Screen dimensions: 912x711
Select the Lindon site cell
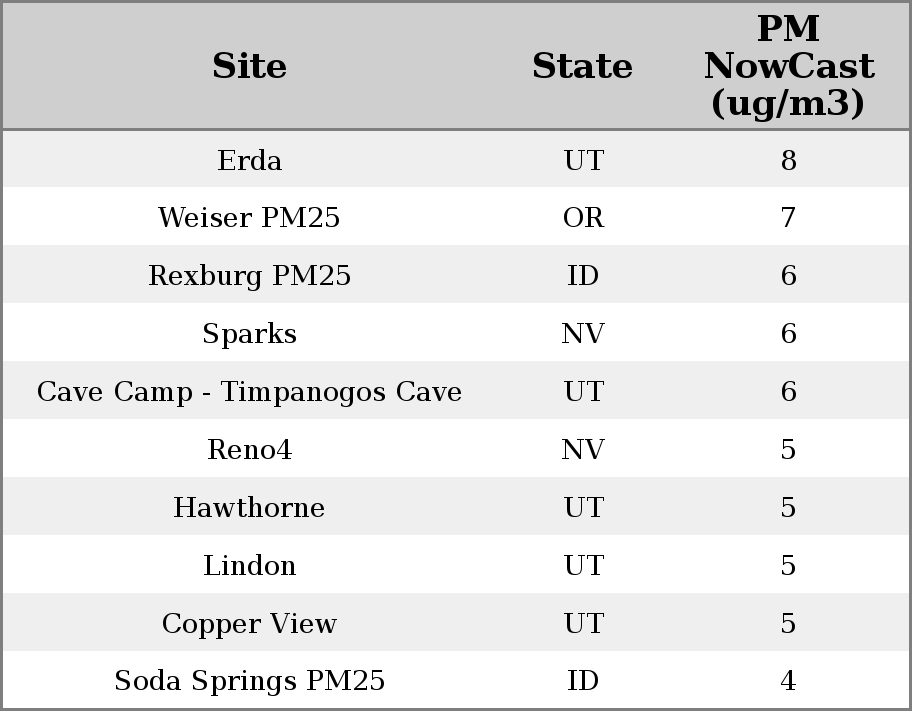[x=249, y=566]
